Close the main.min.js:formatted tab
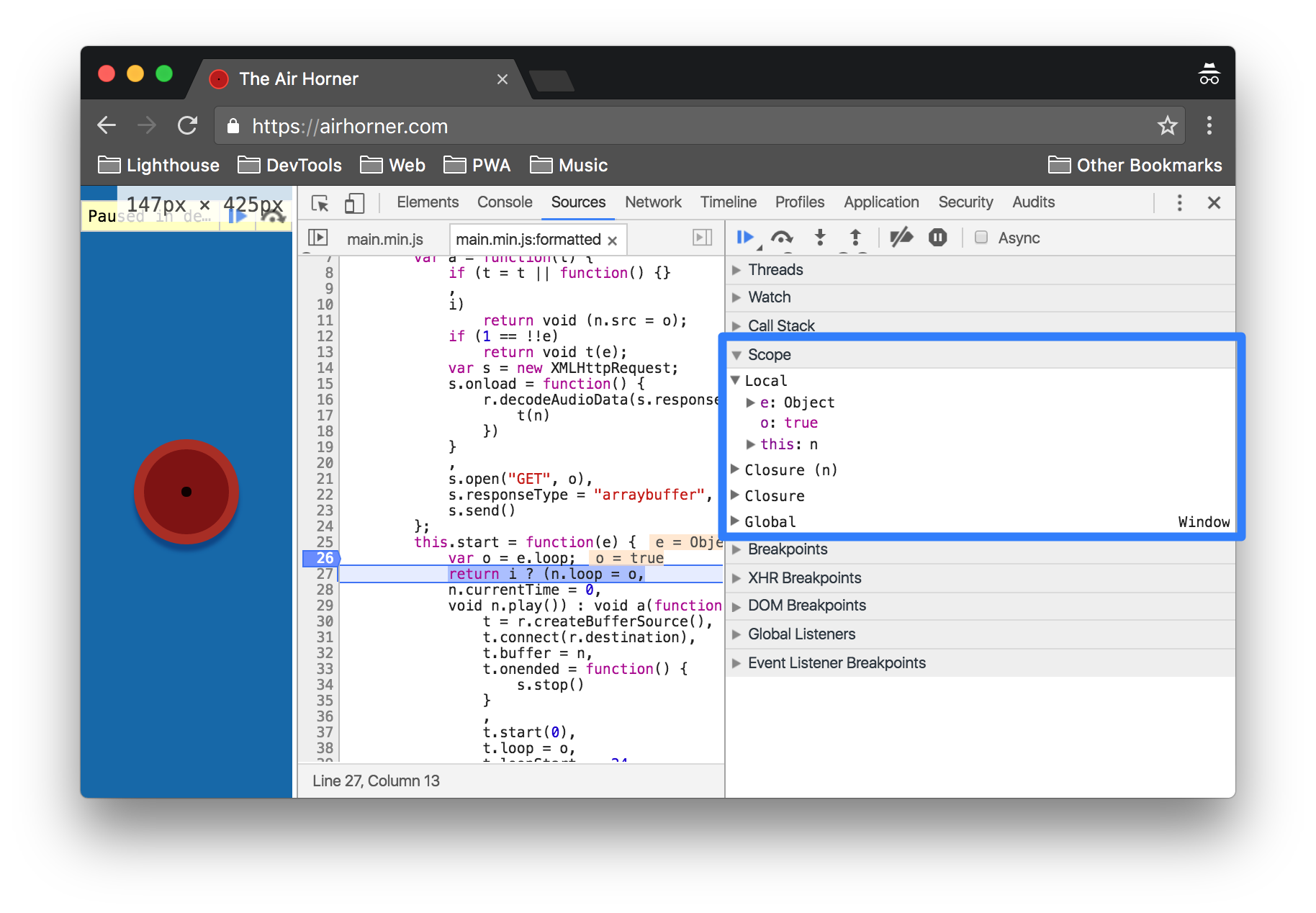Image resolution: width=1316 pixels, height=913 pixels. (x=613, y=240)
